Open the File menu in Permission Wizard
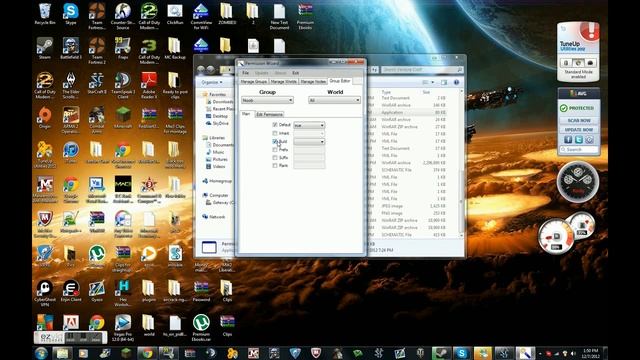640x360 pixels. coord(245,73)
